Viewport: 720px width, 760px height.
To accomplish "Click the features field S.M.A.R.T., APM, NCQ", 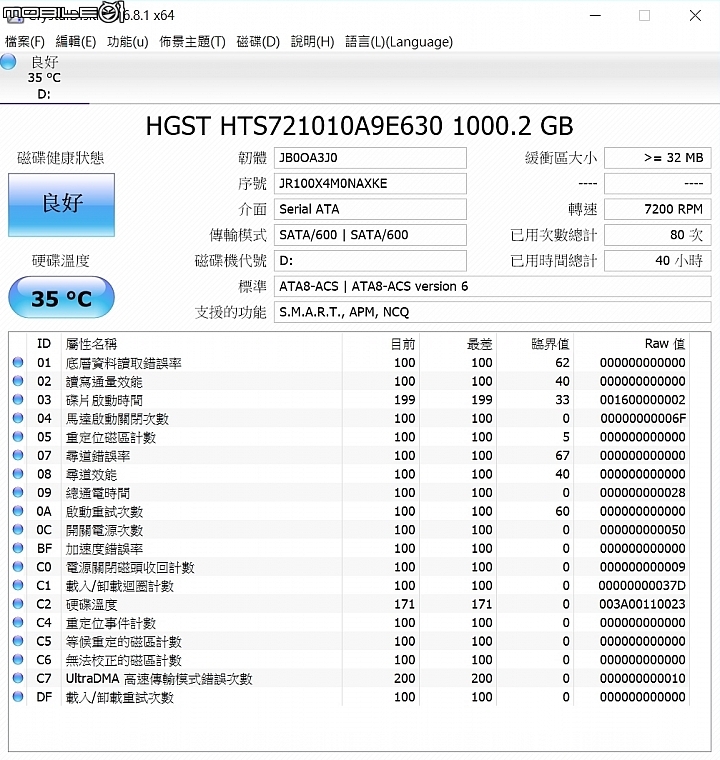I will [493, 312].
